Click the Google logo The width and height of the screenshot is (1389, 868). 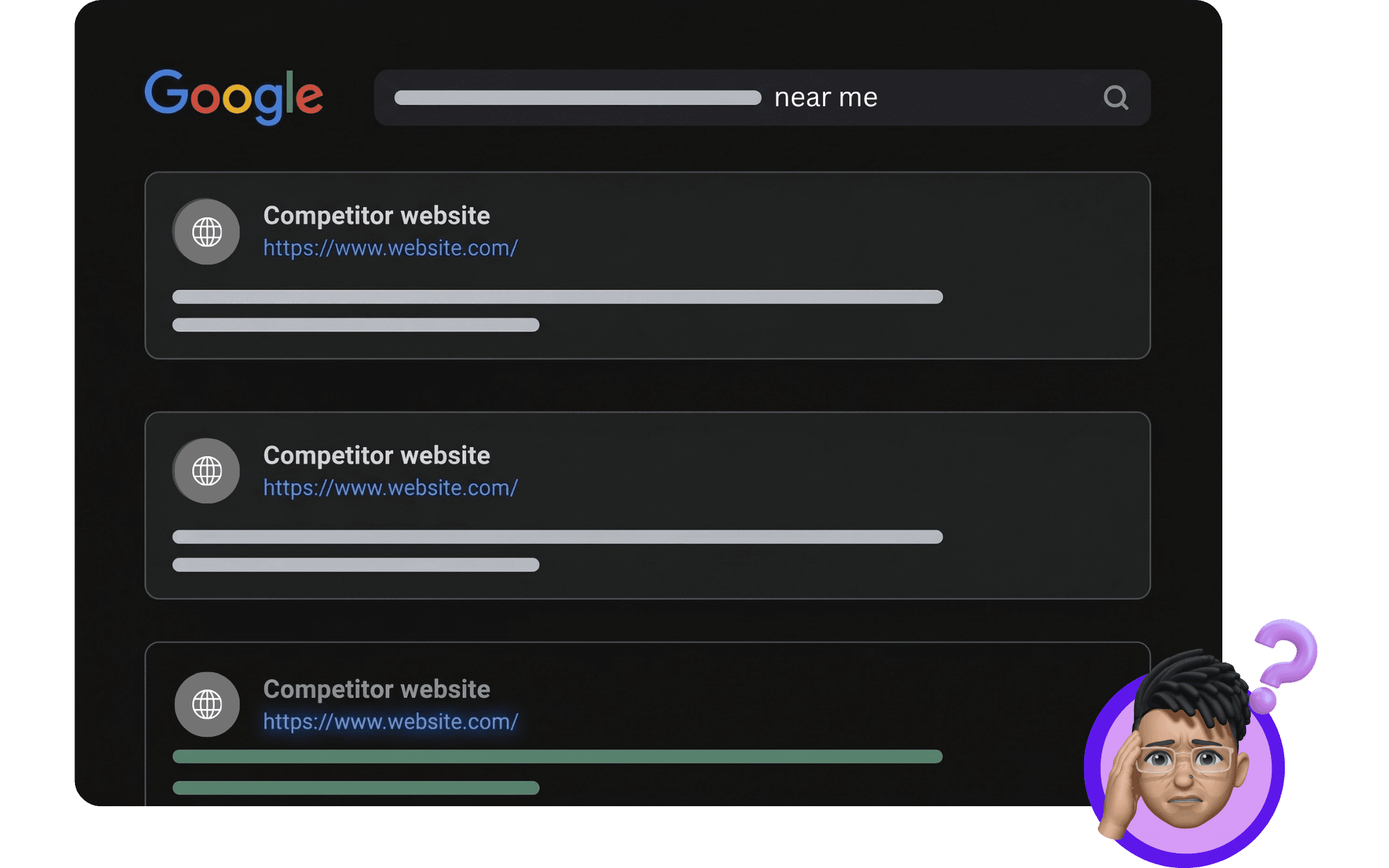pos(233,97)
